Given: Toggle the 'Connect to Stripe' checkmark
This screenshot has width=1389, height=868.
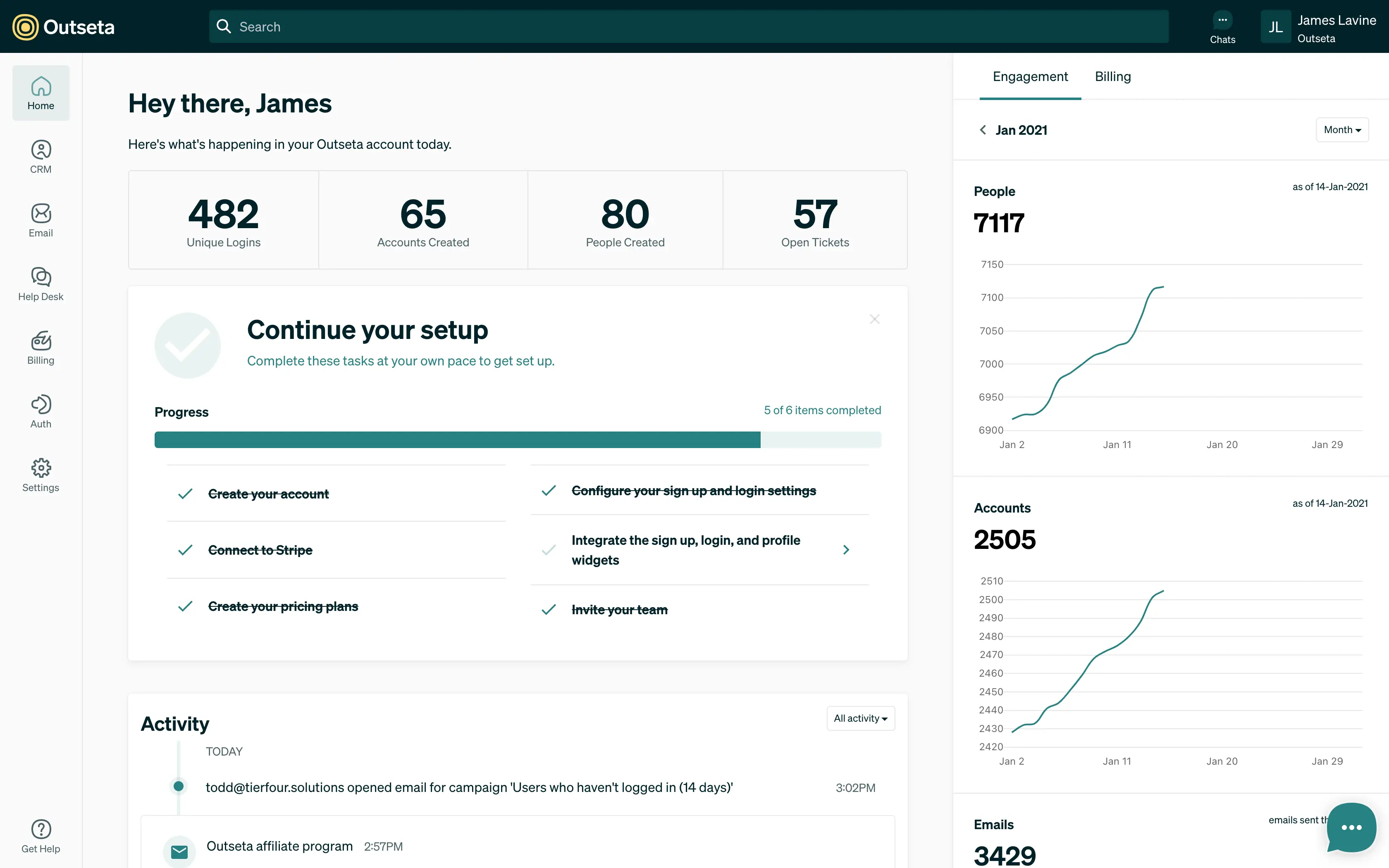Looking at the screenshot, I should (185, 549).
